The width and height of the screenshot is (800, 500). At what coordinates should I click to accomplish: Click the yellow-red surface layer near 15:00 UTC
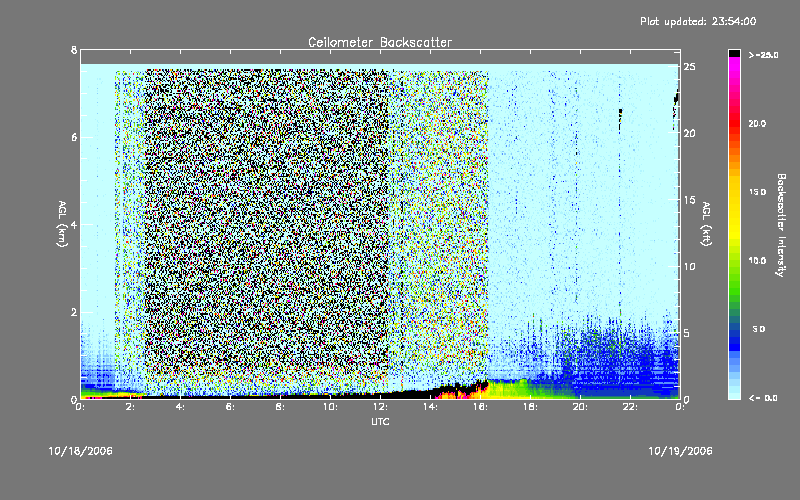pos(459,394)
